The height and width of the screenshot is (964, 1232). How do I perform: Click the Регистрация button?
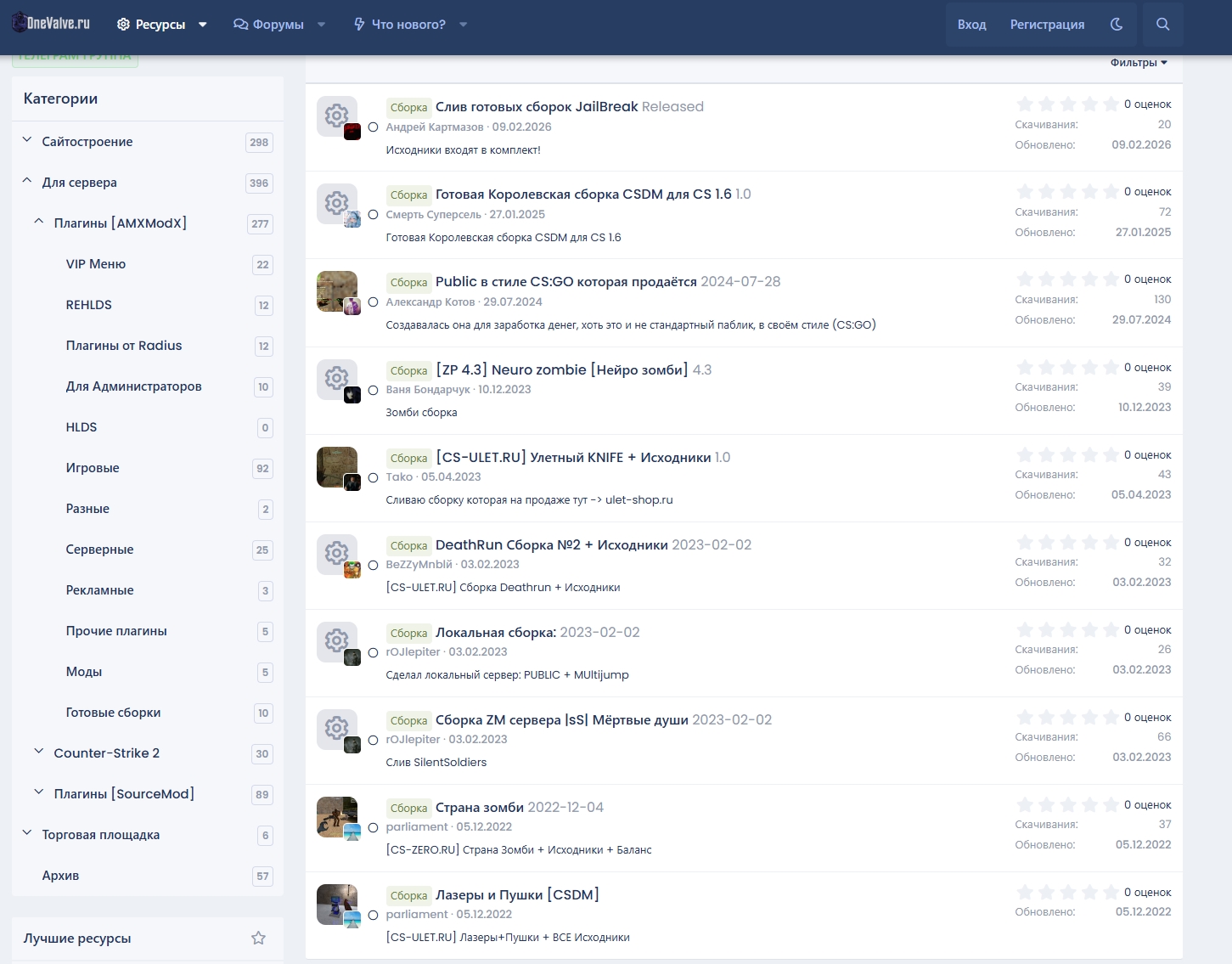pos(1047,25)
